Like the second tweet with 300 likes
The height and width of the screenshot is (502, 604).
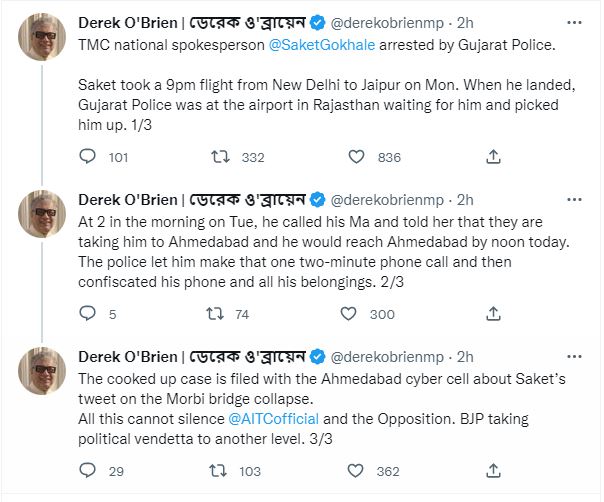click(350, 314)
